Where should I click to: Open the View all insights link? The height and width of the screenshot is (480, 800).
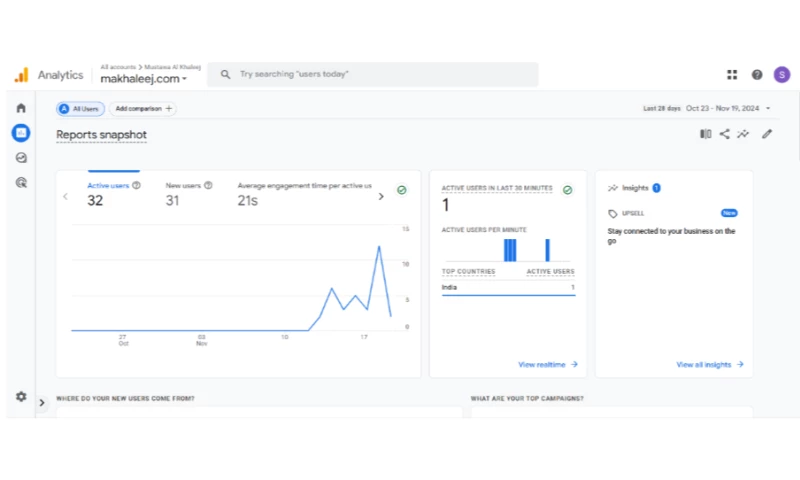click(710, 365)
